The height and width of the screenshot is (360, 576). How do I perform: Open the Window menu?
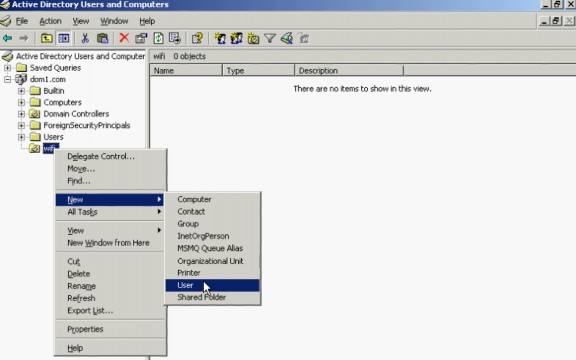pos(114,21)
